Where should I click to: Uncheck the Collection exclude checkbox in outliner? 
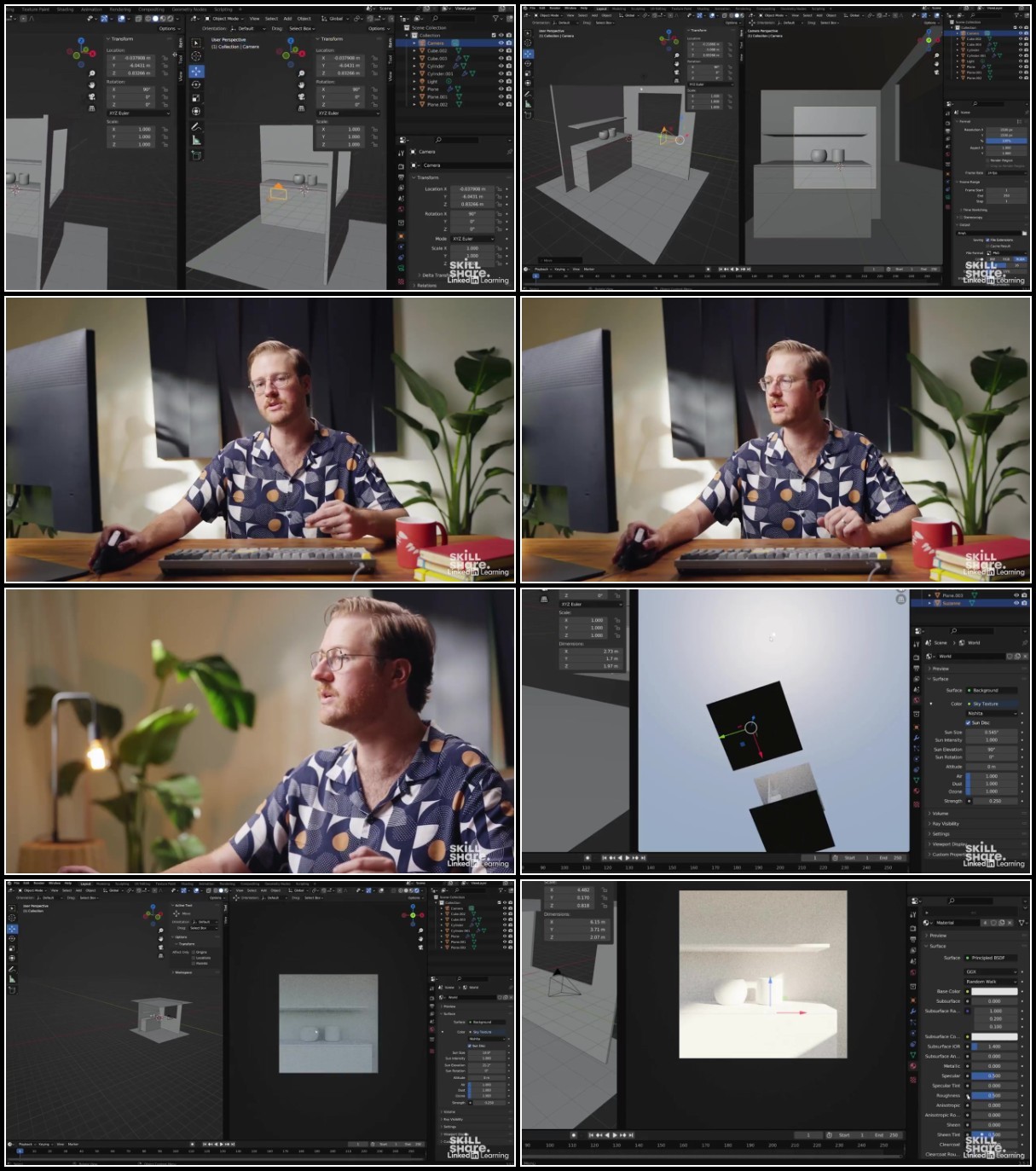(493, 35)
